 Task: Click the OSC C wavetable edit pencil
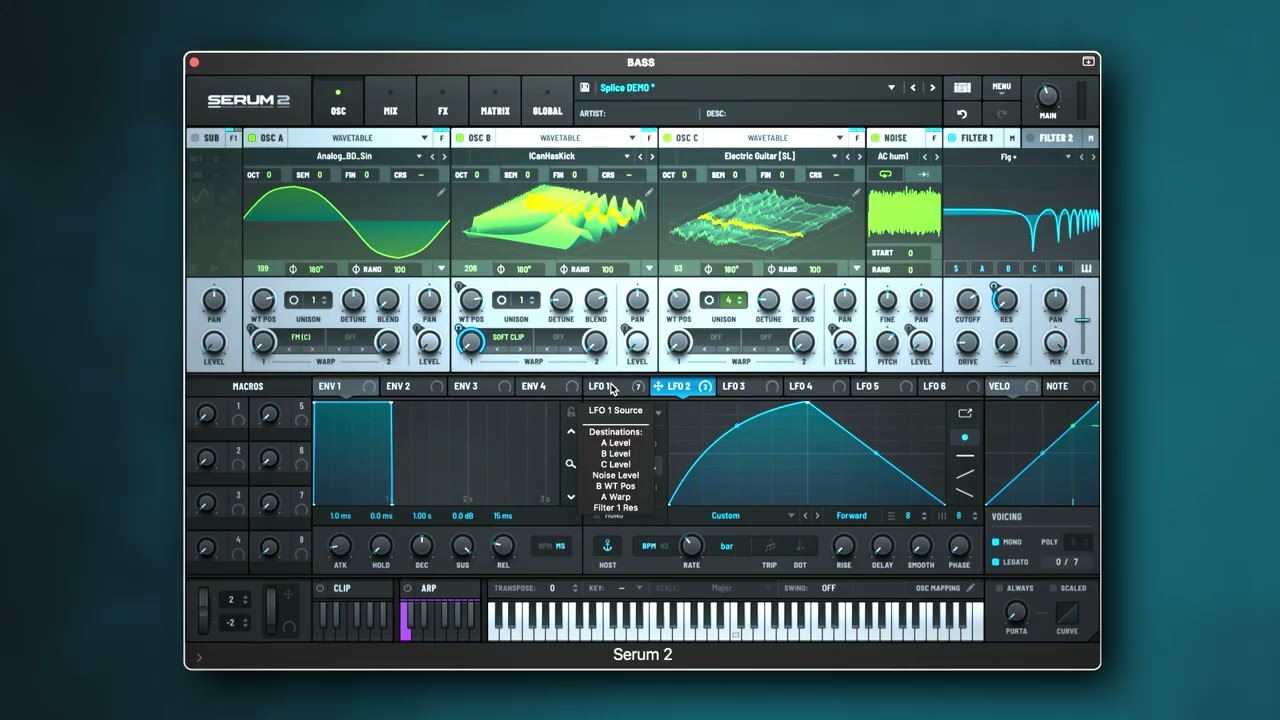(856, 193)
